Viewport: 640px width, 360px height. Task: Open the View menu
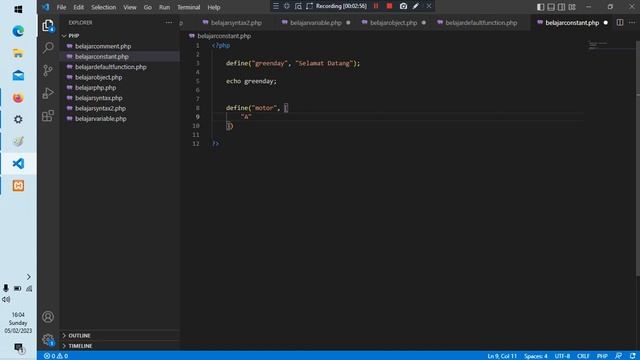(x=130, y=7)
